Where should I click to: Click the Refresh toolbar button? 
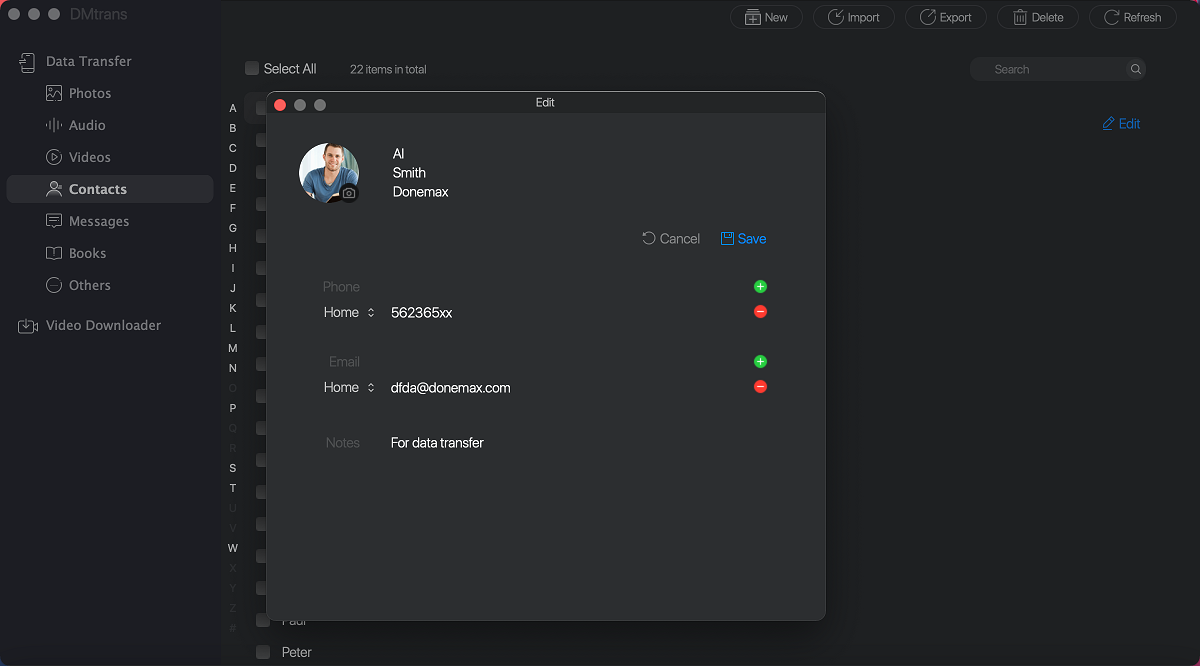[x=1132, y=17]
